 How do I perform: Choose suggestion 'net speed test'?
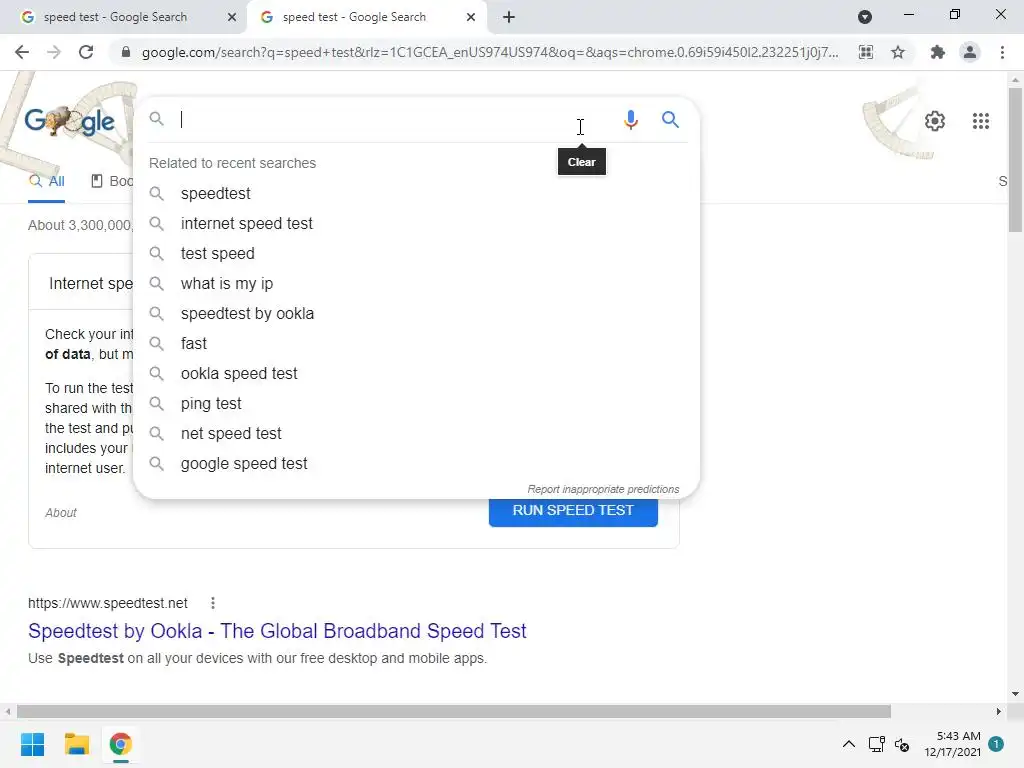point(417,434)
